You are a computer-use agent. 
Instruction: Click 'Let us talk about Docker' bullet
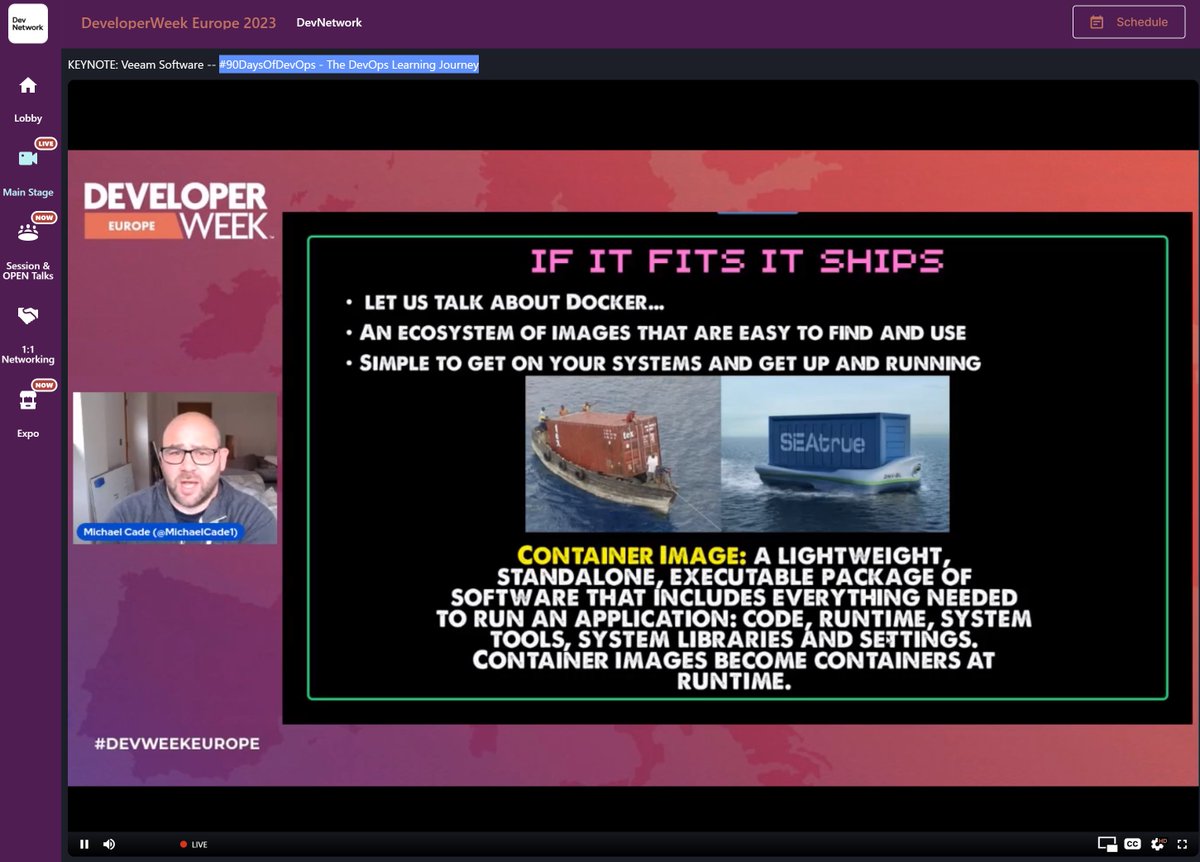click(514, 302)
